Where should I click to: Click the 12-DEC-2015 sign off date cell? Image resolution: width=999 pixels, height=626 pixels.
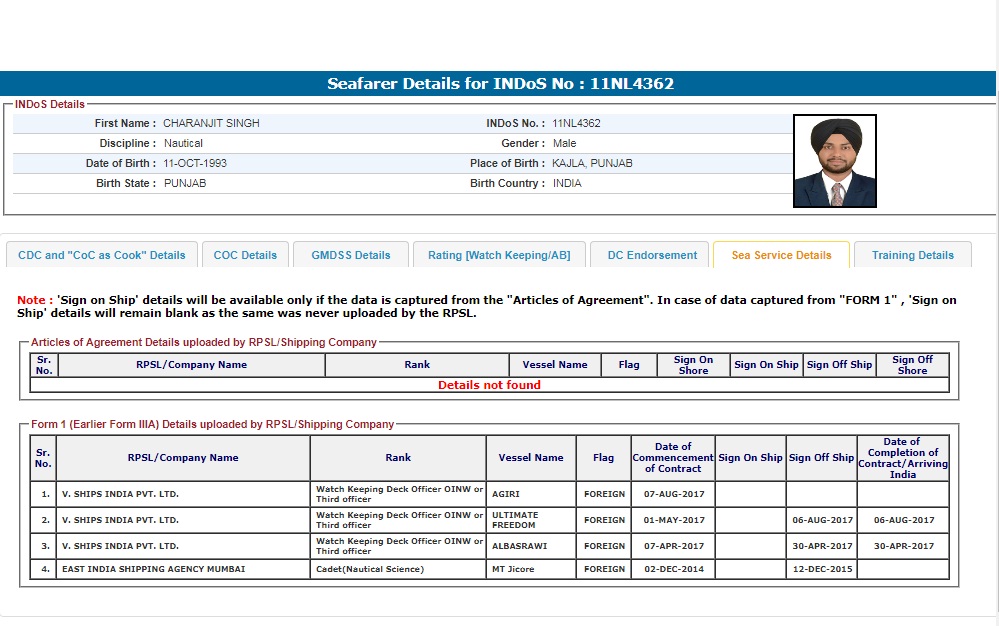821,569
